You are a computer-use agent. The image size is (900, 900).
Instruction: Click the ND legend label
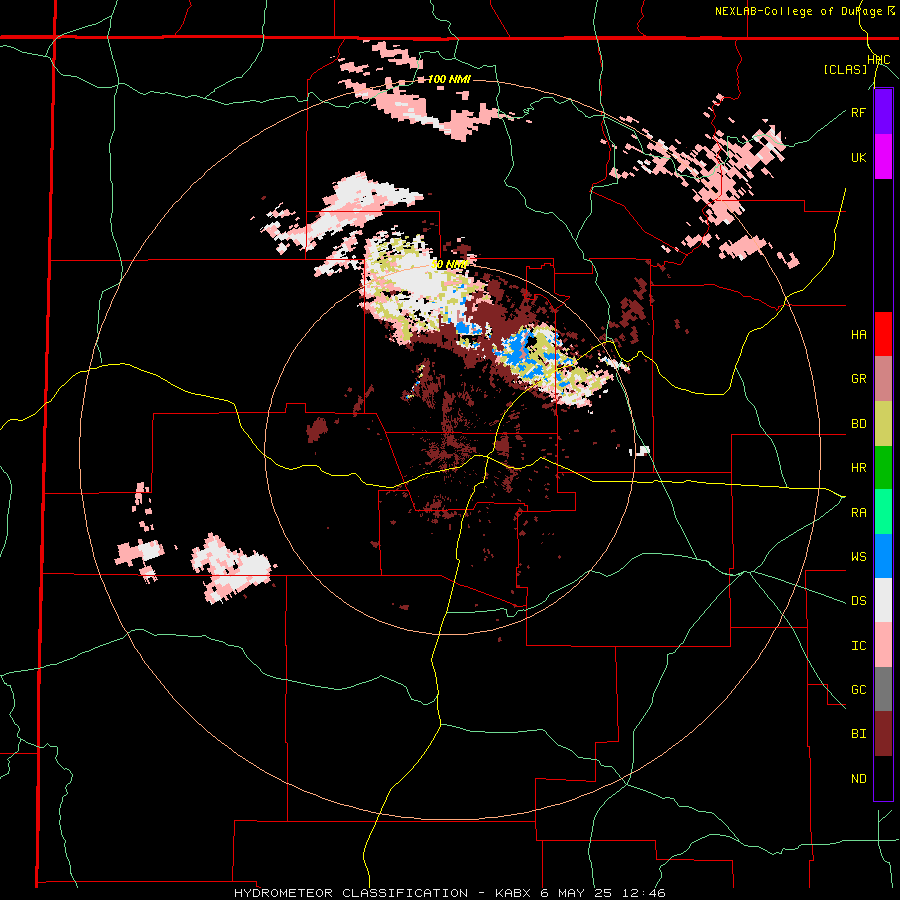click(859, 779)
